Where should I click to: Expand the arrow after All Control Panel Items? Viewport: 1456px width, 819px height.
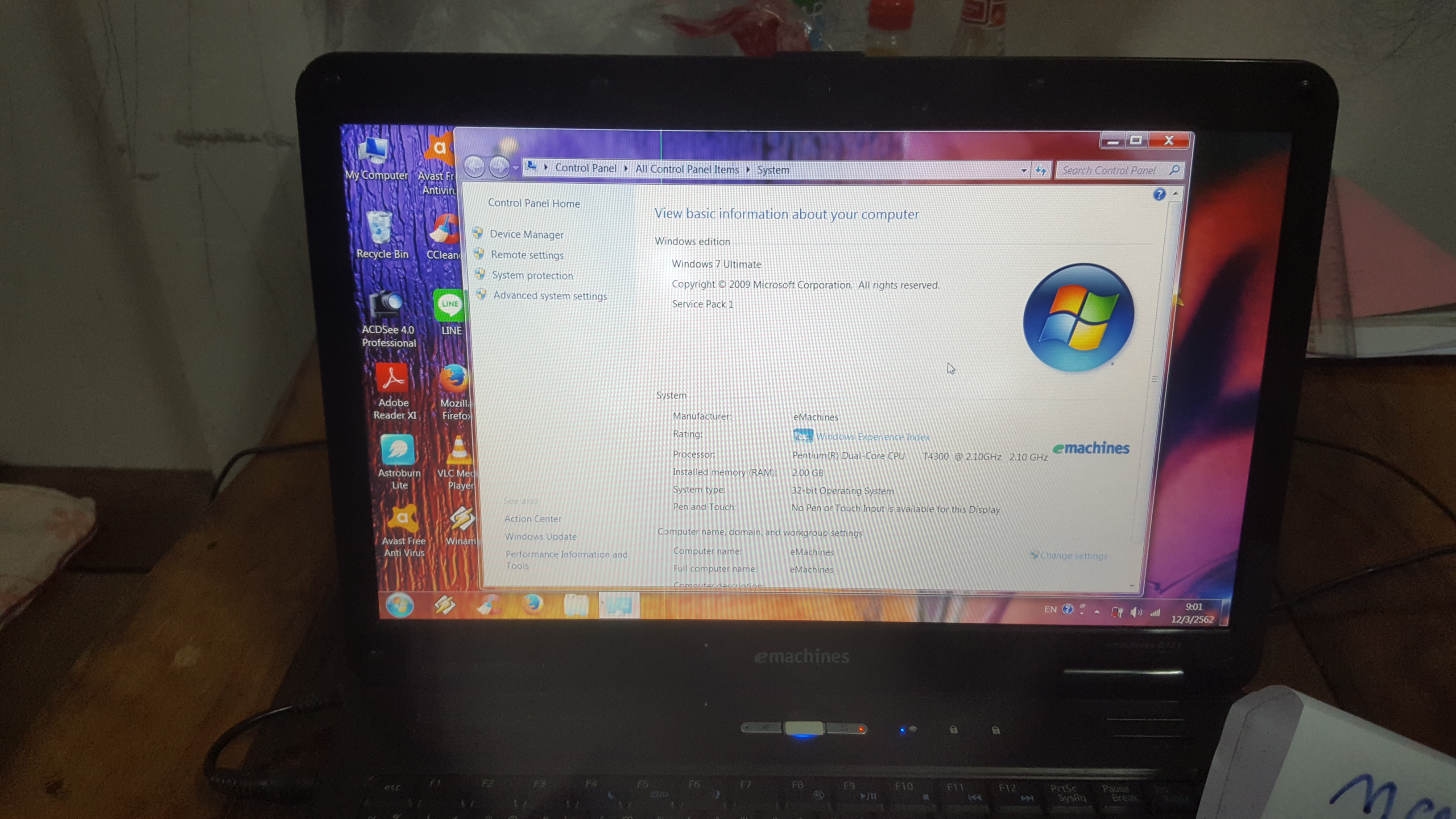point(748,170)
